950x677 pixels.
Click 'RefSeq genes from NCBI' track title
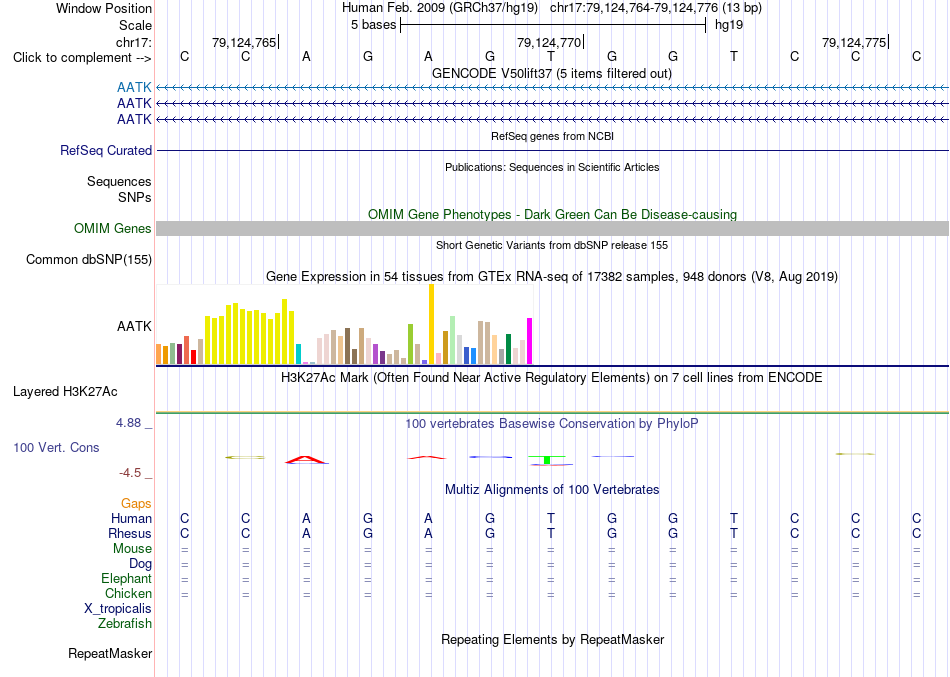pos(553,136)
